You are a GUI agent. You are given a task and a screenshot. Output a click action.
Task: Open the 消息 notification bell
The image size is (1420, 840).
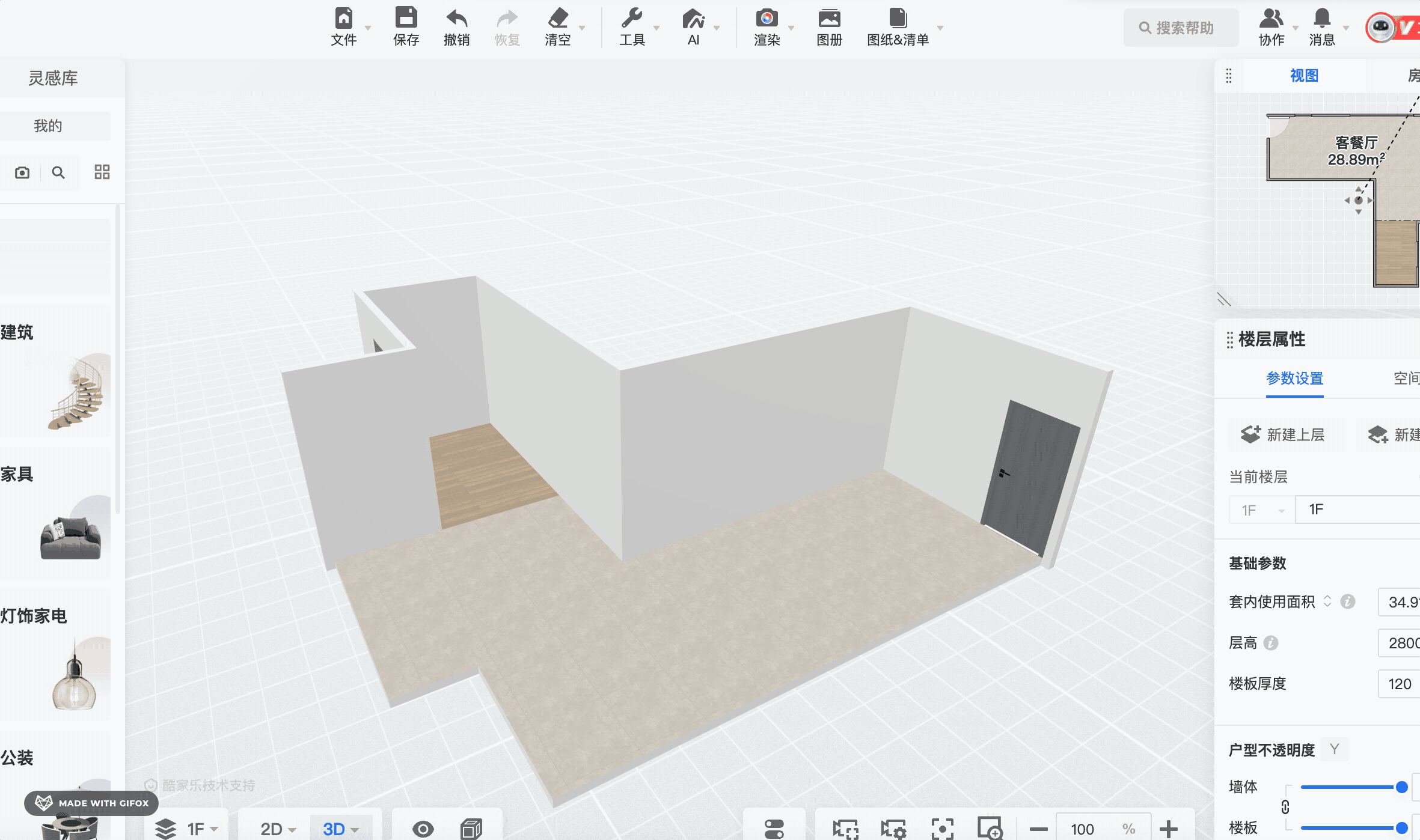pos(1322,18)
